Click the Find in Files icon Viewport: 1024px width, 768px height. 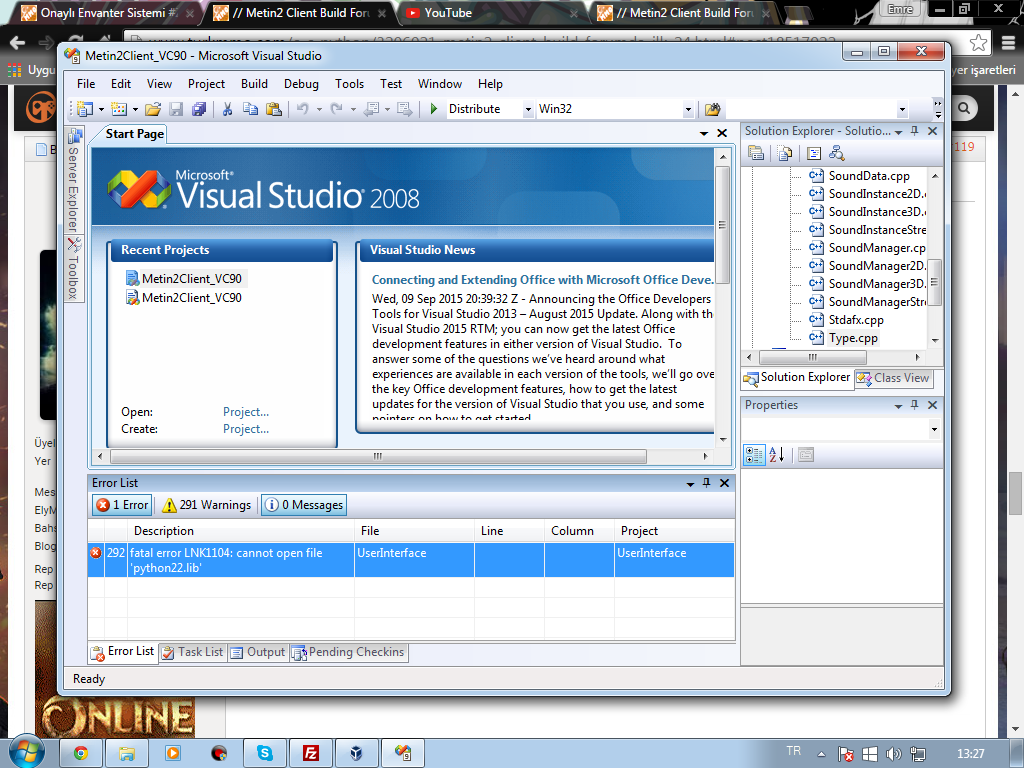[712, 109]
